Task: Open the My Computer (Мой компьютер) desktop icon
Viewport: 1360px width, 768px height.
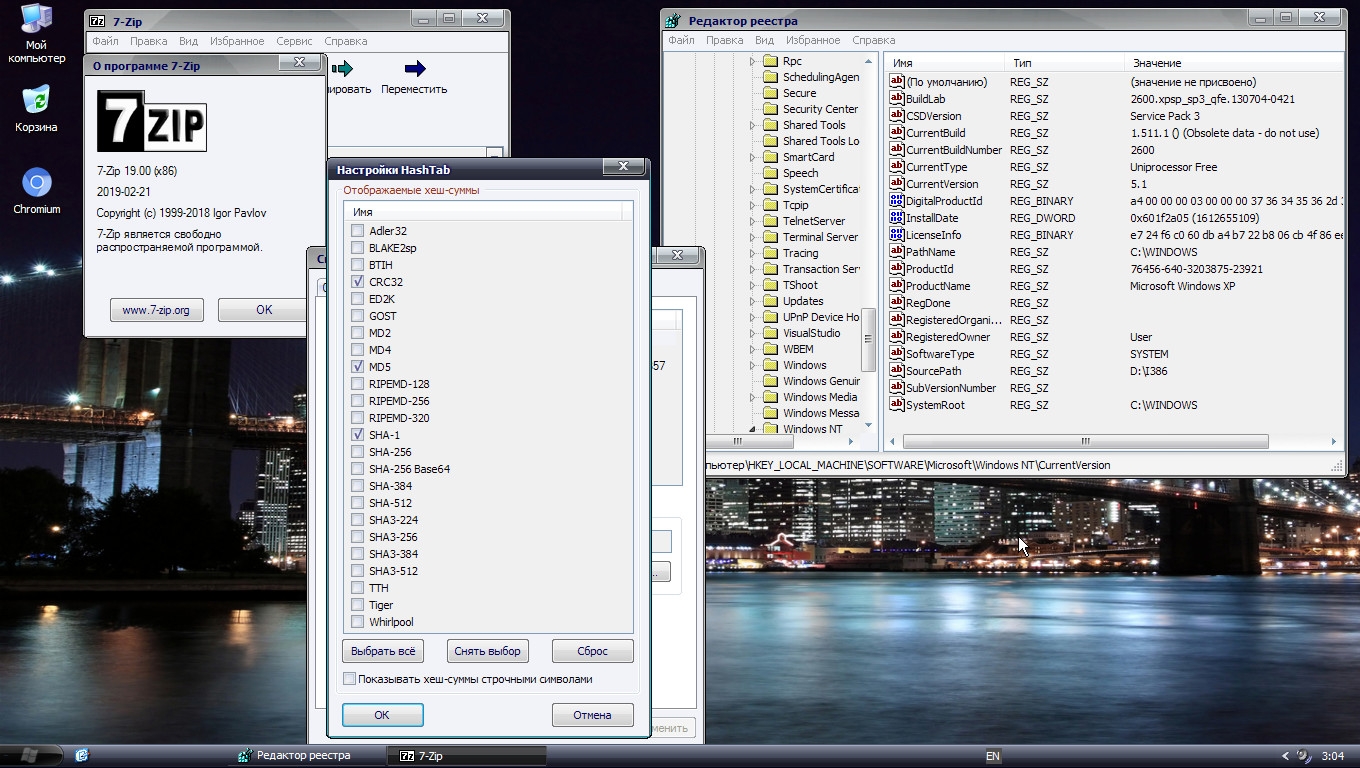Action: (x=36, y=20)
